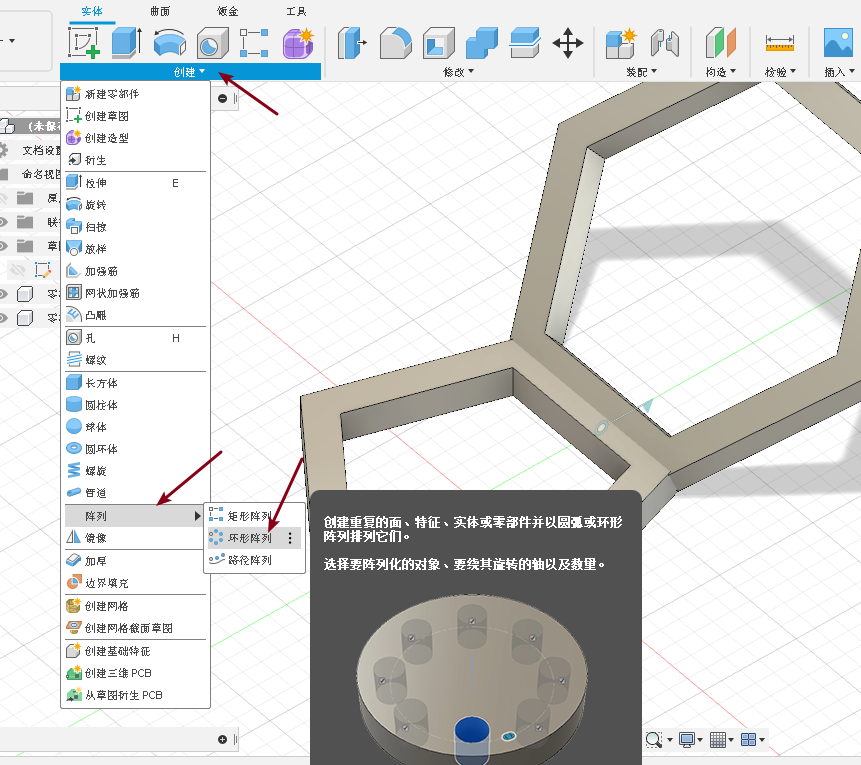
Task: Click the Joint tool icon above 装配
Action: tap(664, 42)
